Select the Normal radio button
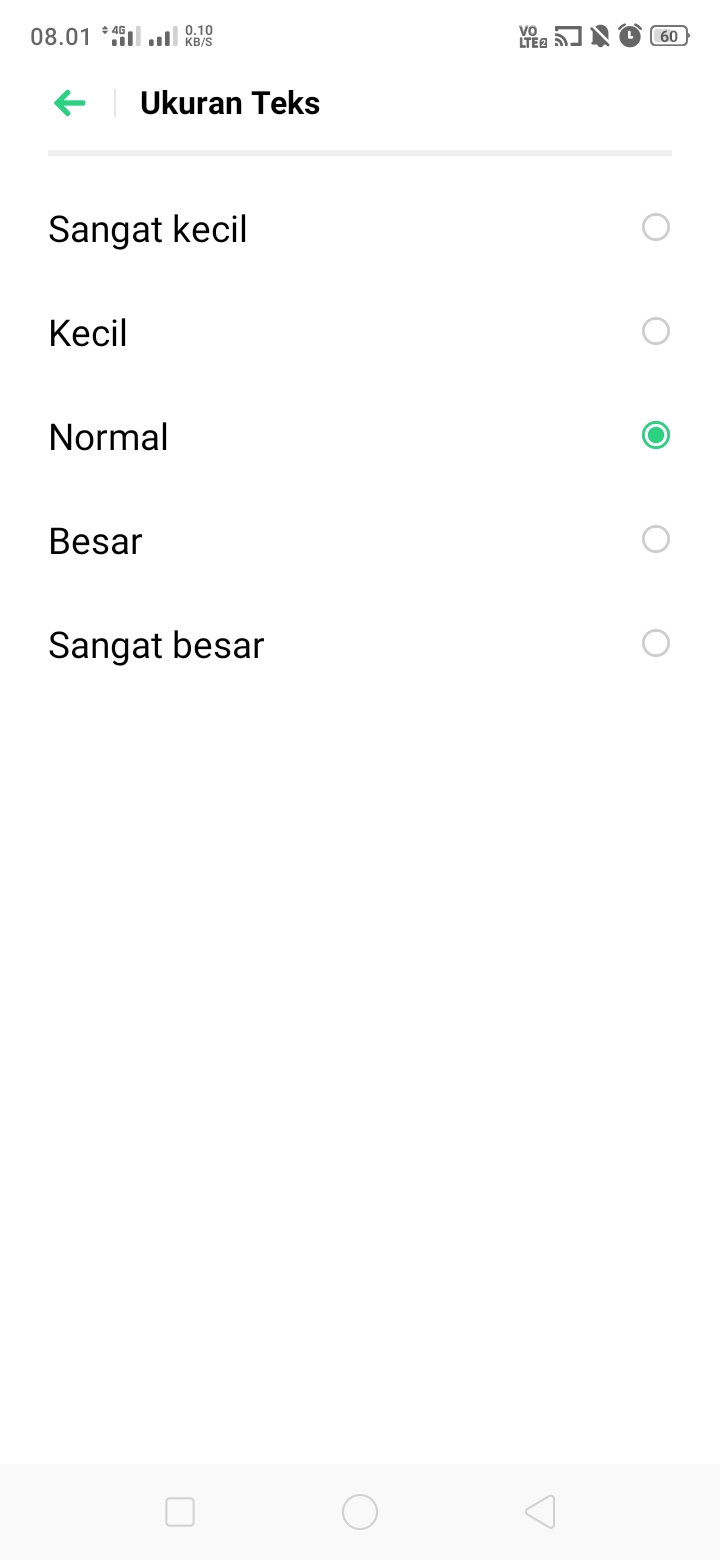The height and width of the screenshot is (1560, 720). point(656,436)
